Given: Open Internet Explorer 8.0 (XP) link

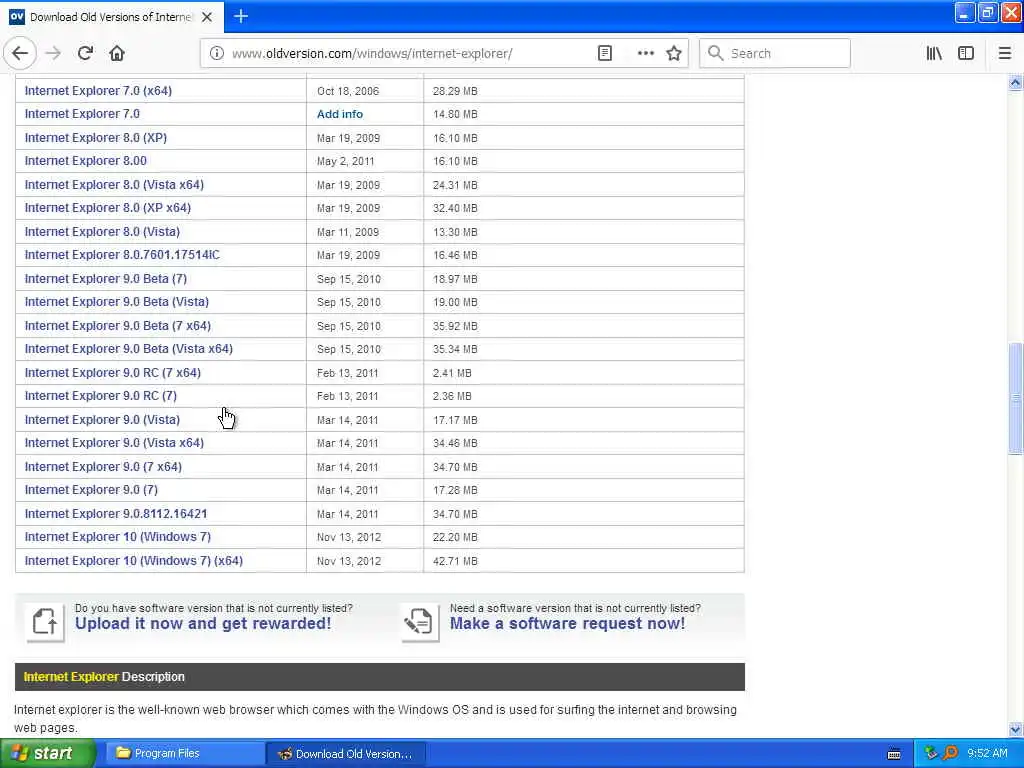Looking at the screenshot, I should 95,138.
